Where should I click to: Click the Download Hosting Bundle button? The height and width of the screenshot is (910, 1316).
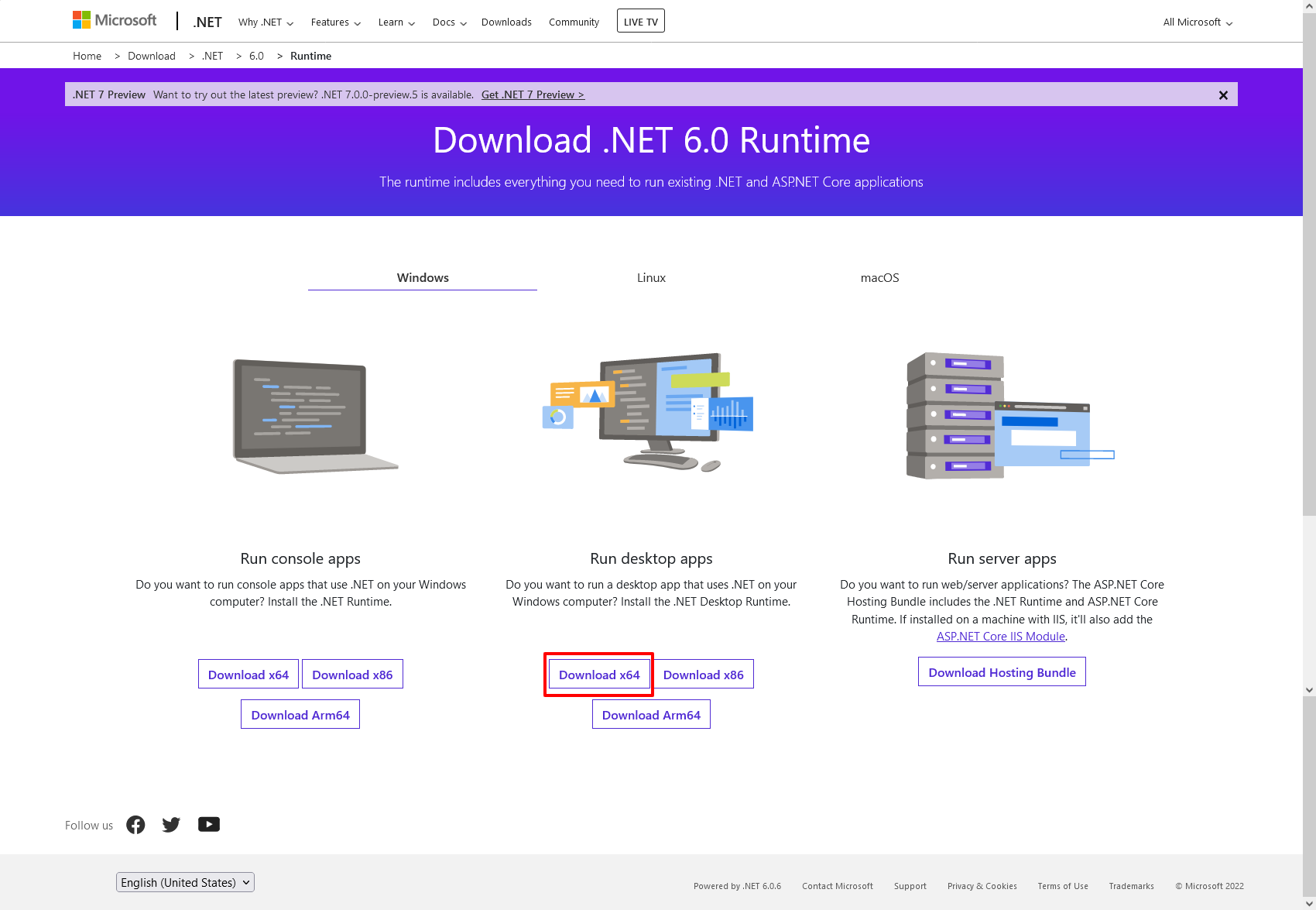1002,672
